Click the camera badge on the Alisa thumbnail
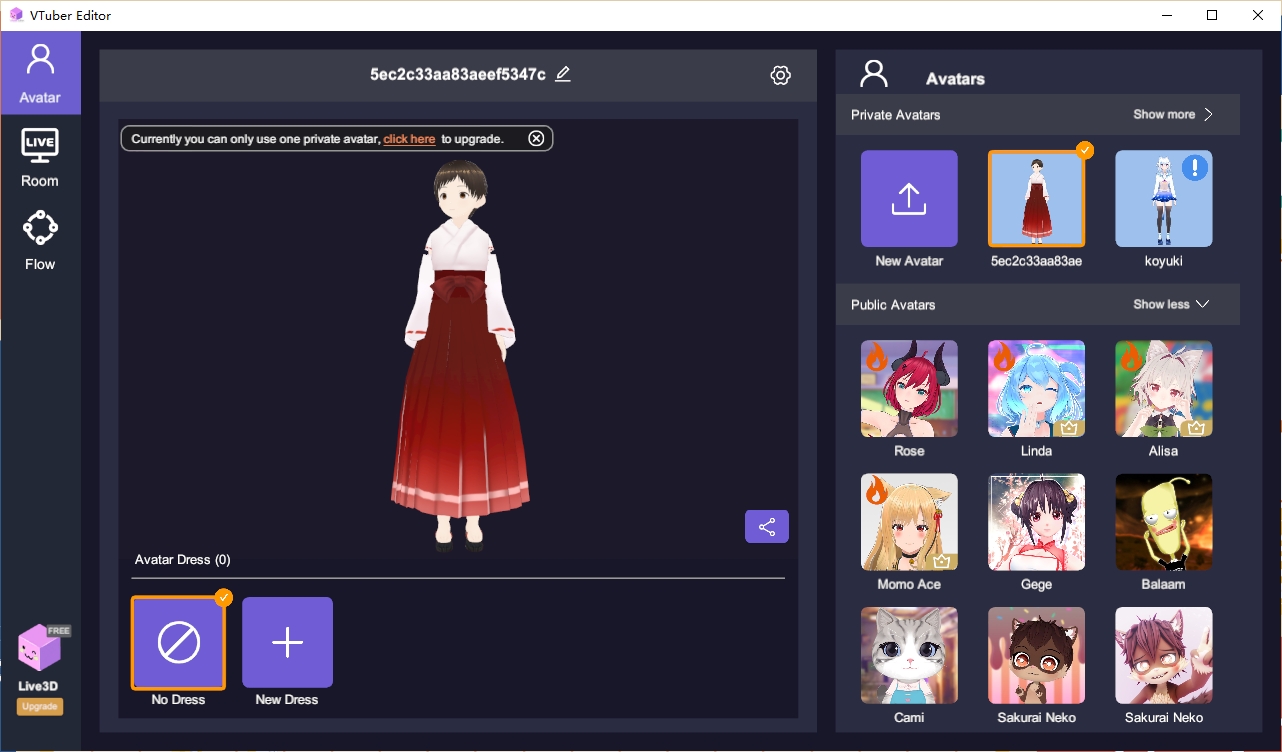 pos(1196,427)
